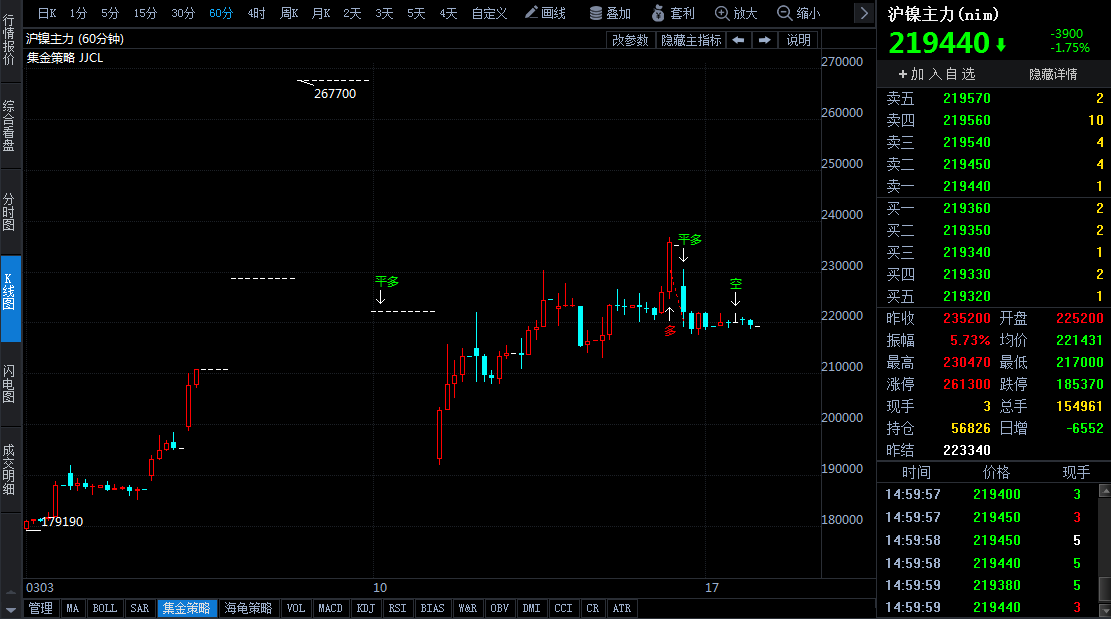Select 30分 period

183,13
